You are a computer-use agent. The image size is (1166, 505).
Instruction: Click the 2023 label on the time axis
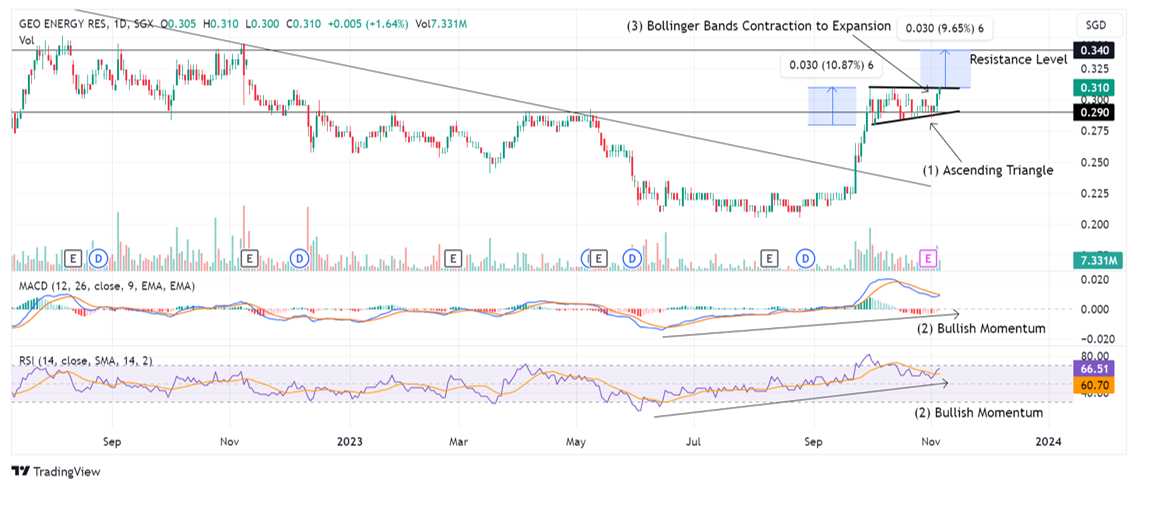[x=349, y=441]
